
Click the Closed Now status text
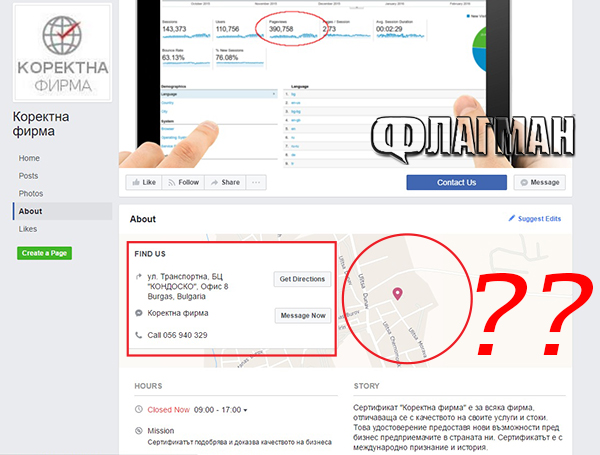[x=168, y=410]
